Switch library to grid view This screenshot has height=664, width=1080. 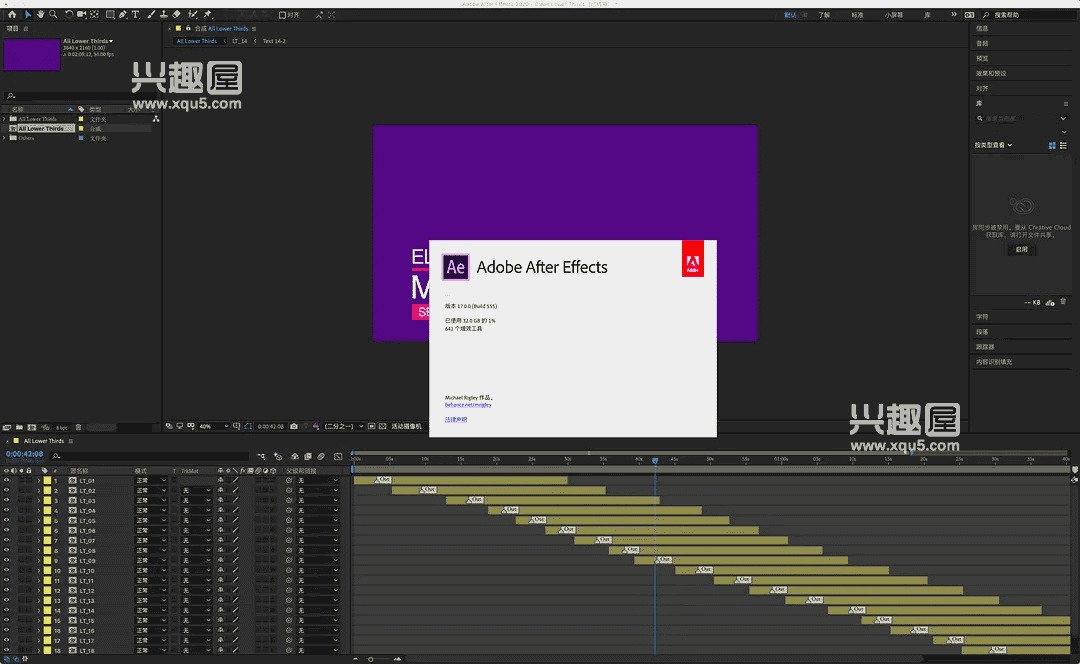1052,145
